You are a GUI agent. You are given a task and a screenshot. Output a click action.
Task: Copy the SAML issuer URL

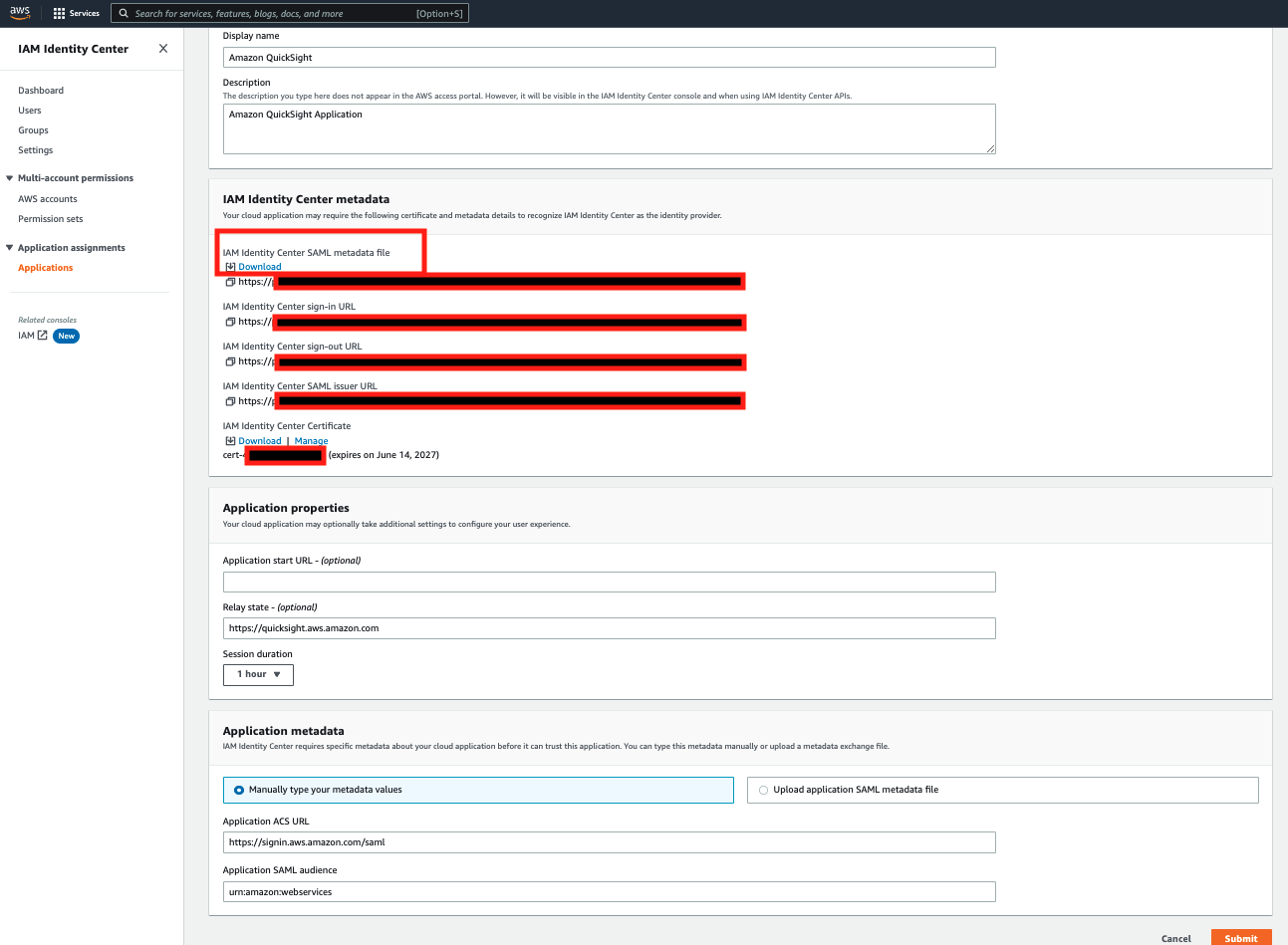coord(230,401)
